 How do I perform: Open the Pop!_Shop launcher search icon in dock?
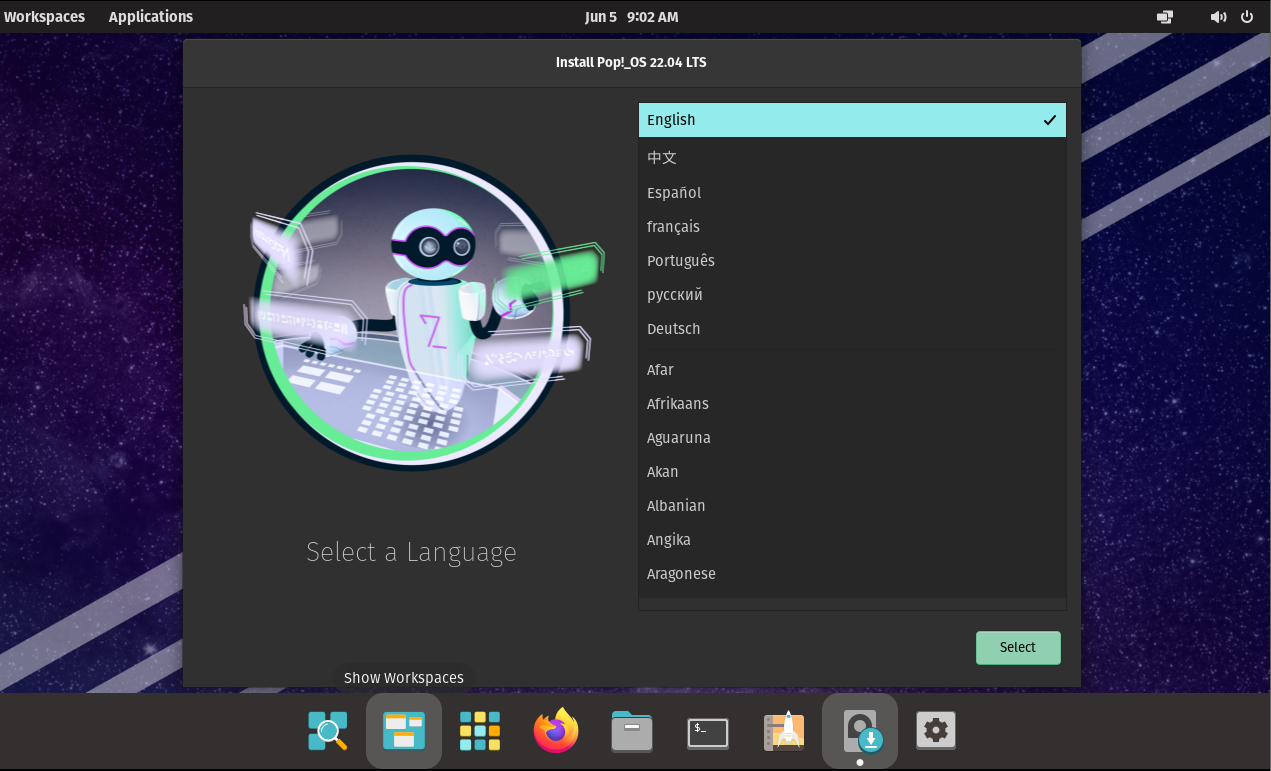coord(328,731)
